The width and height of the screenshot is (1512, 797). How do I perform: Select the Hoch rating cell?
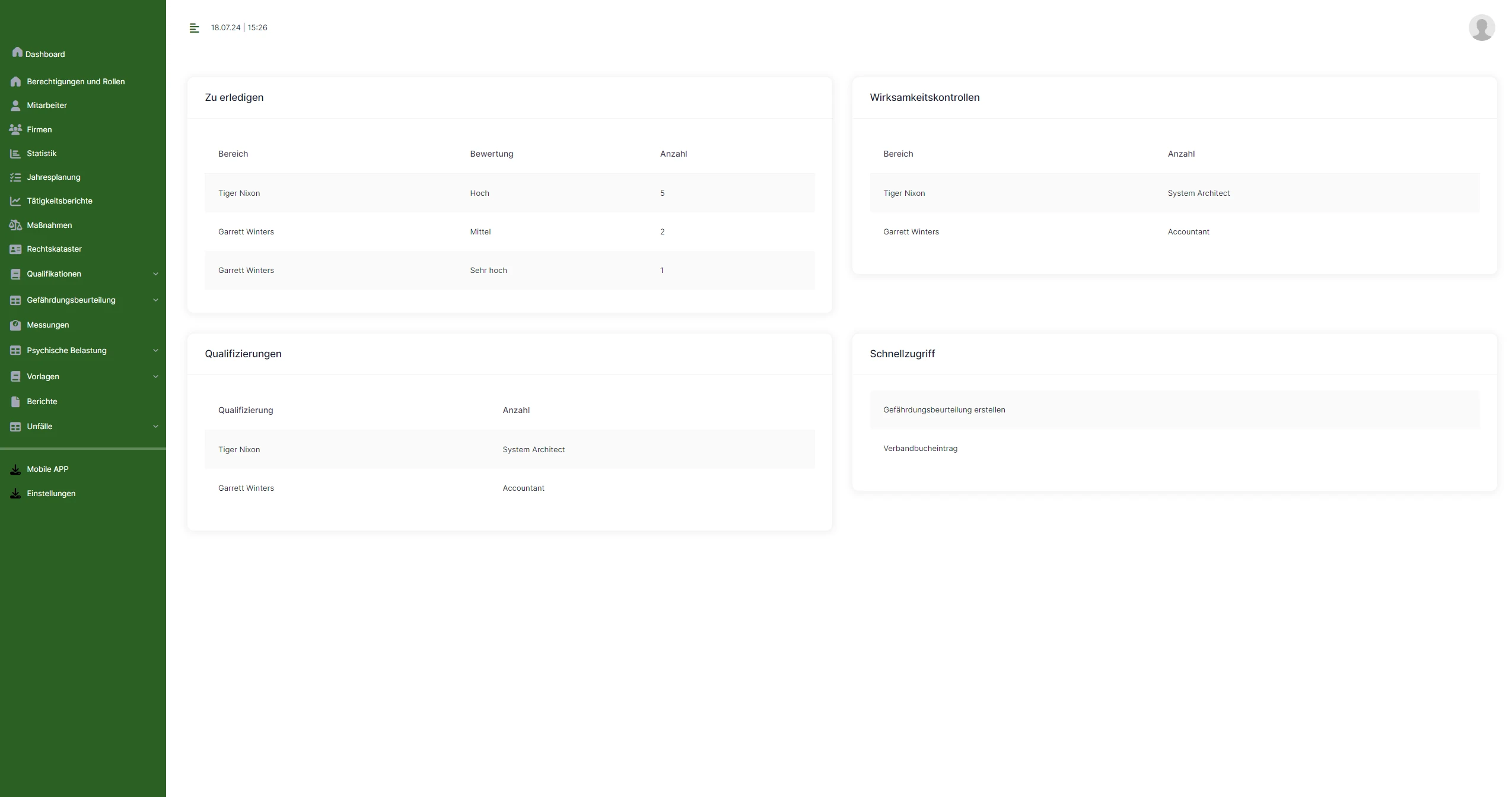tap(479, 193)
